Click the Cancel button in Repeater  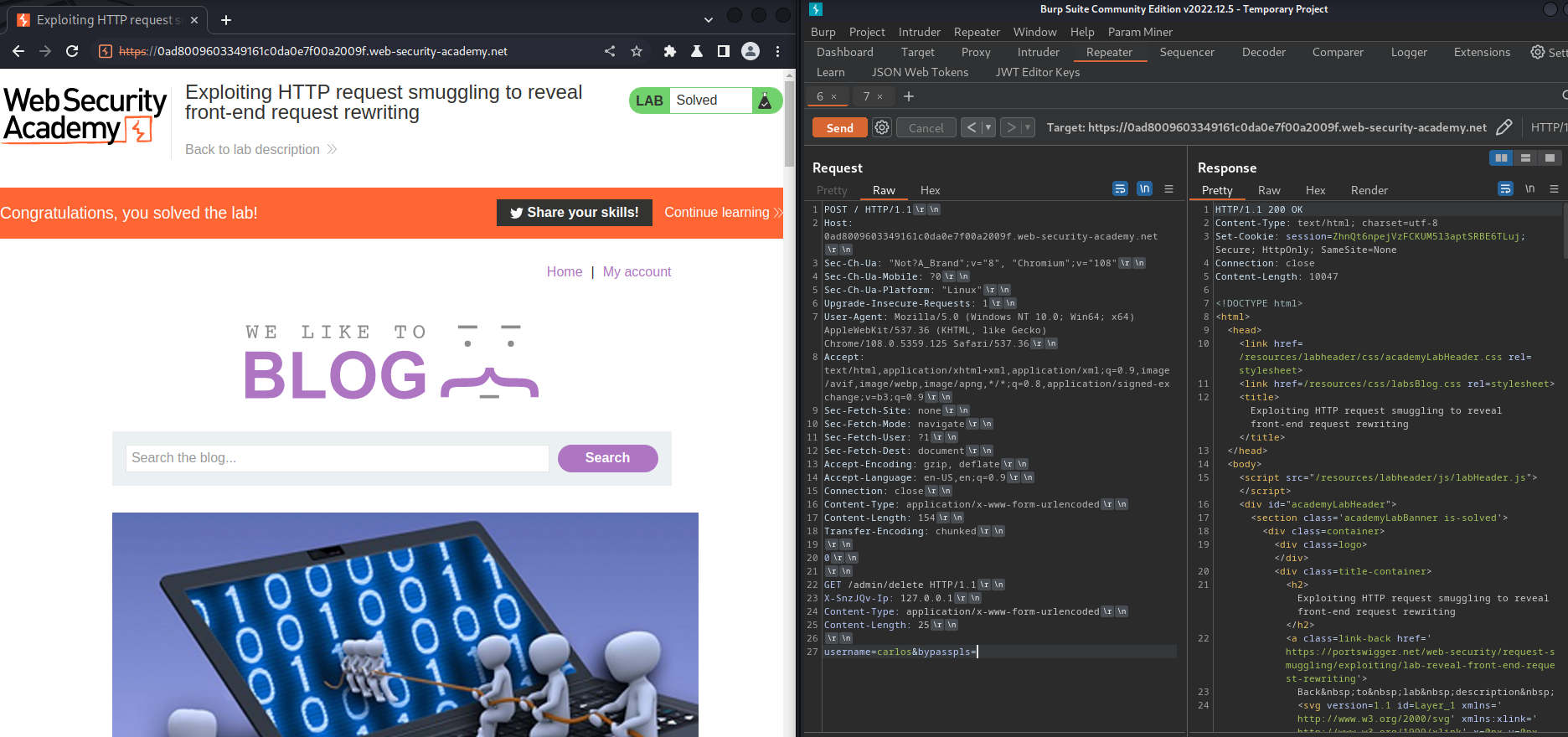click(x=926, y=127)
